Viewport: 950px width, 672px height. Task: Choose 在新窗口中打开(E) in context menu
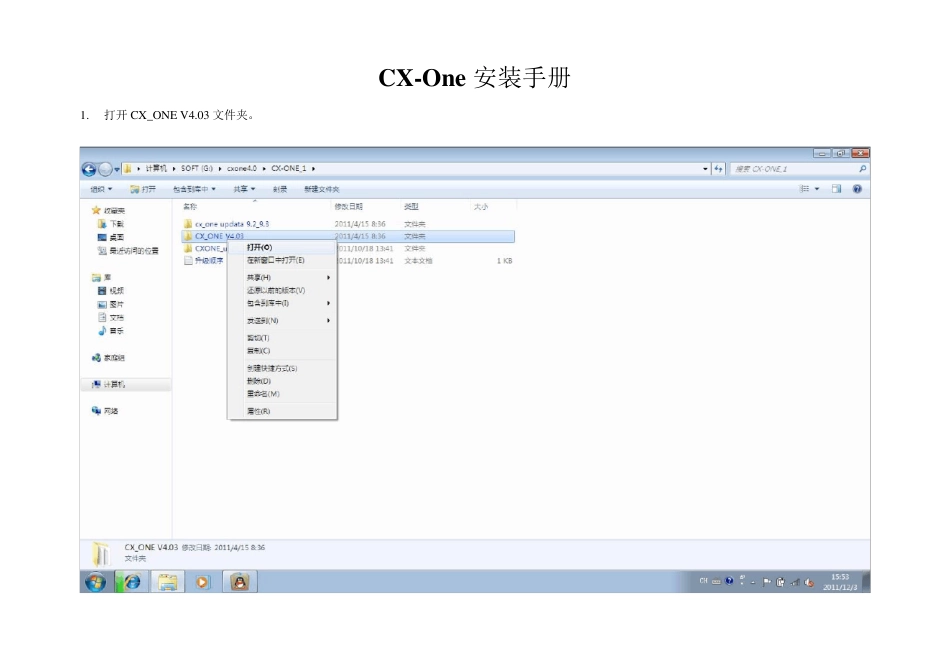282,260
